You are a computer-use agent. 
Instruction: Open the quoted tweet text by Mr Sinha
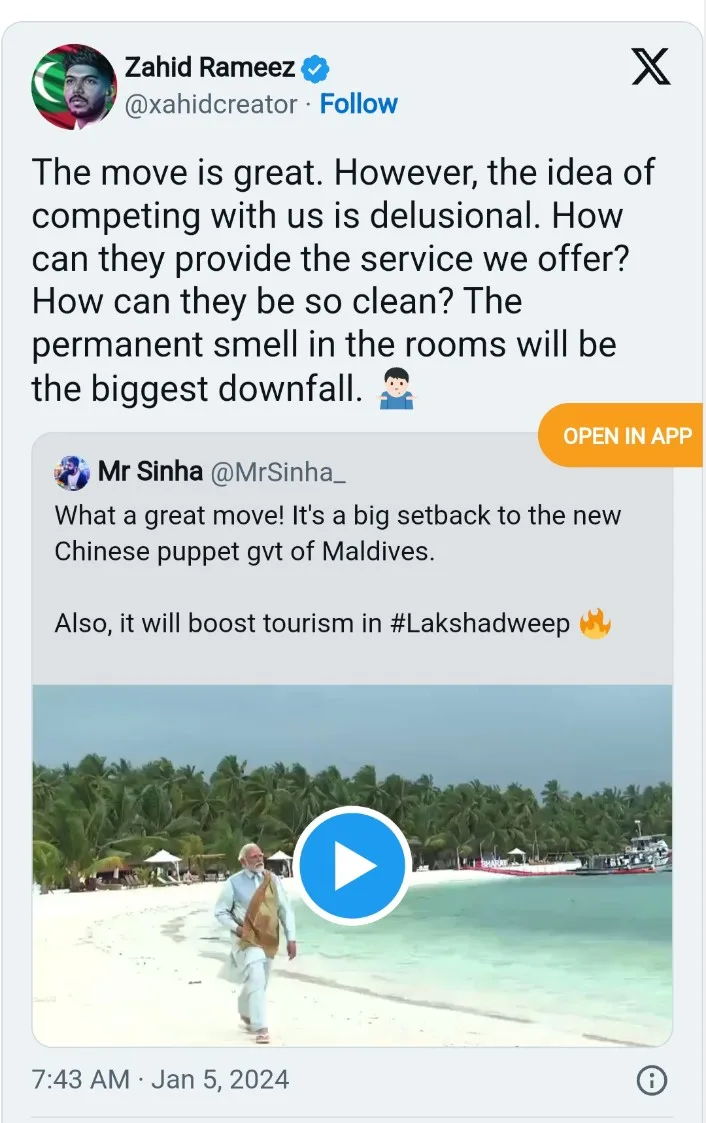pyautogui.click(x=337, y=569)
